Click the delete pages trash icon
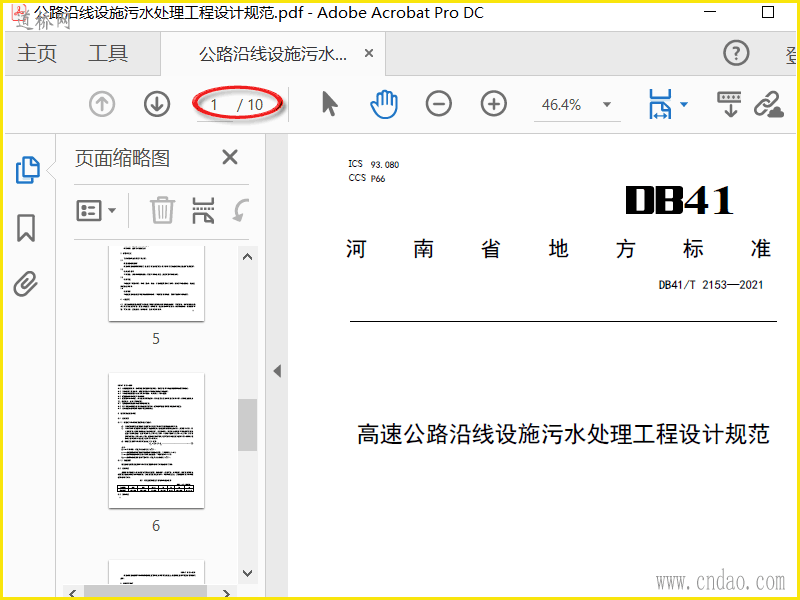This screenshot has height=600, width=800. (162, 210)
